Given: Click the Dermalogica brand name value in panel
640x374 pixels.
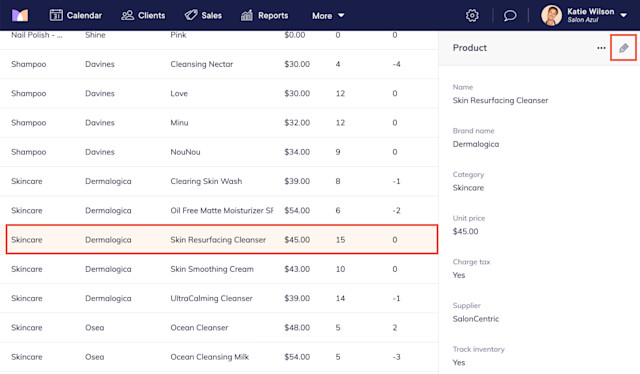Looking at the screenshot, I should pyautogui.click(x=476, y=144).
